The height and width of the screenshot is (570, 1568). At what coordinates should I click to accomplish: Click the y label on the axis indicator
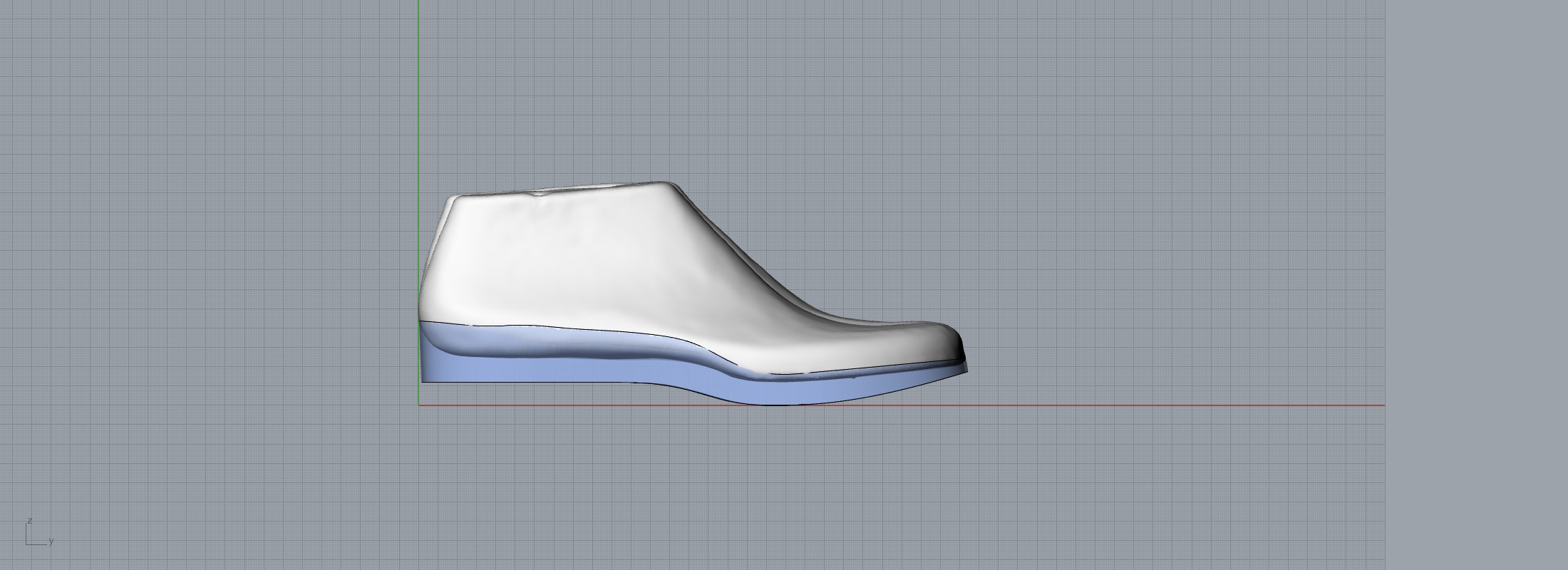tap(51, 541)
